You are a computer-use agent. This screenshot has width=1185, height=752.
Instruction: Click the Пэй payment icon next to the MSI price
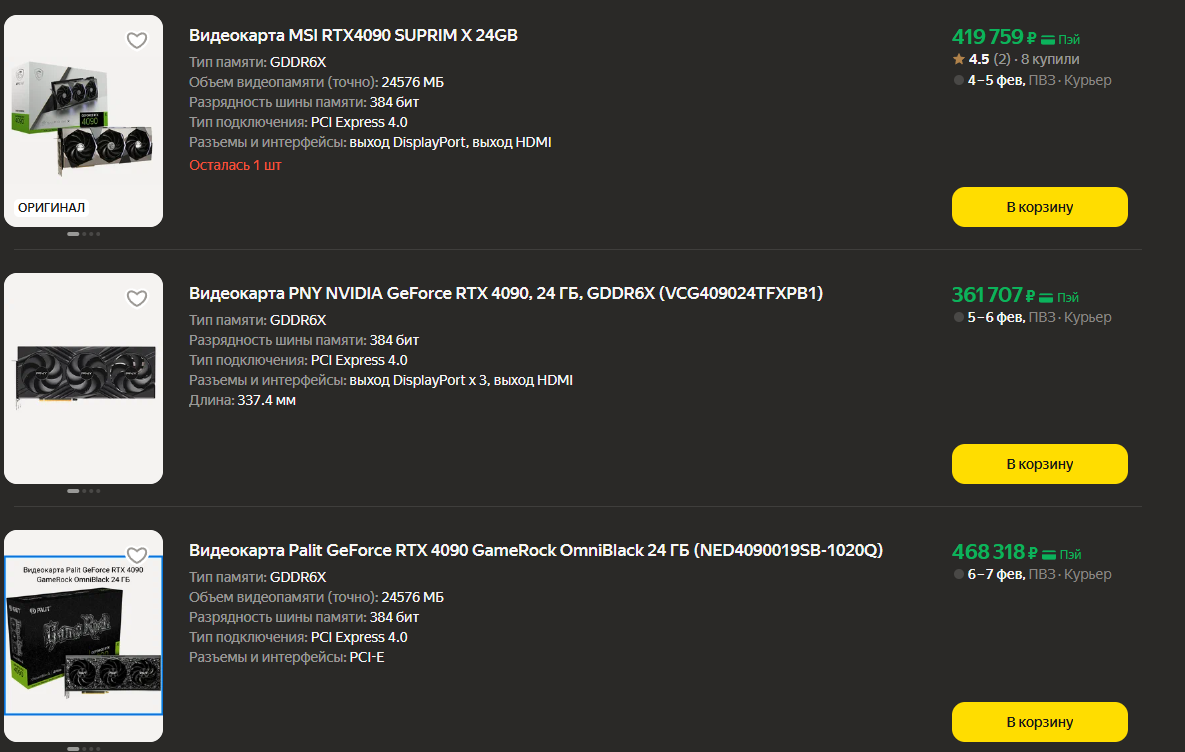click(1057, 41)
